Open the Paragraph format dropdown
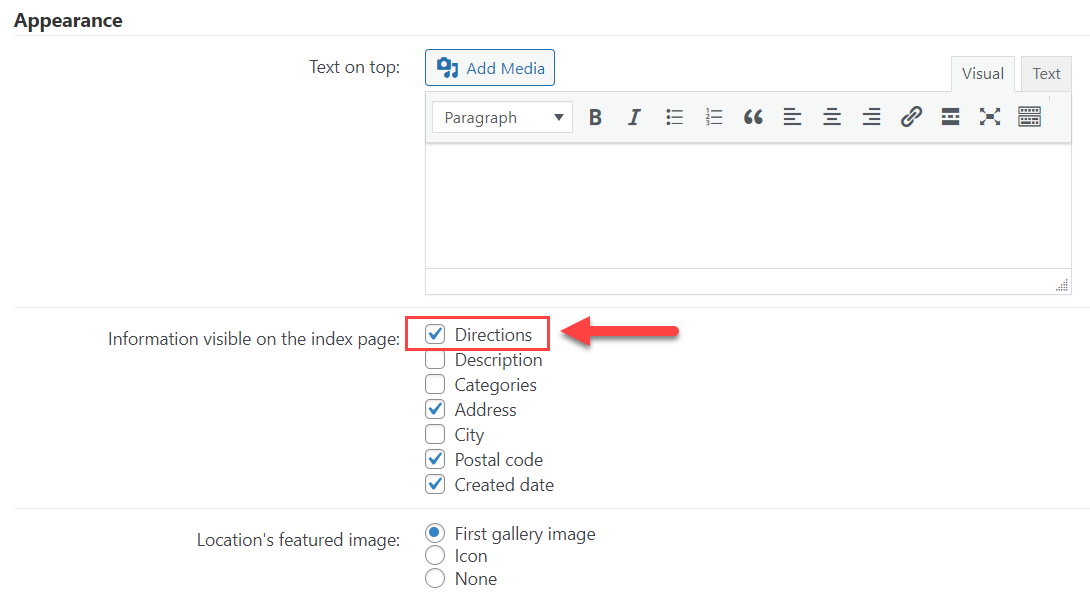 click(x=502, y=117)
